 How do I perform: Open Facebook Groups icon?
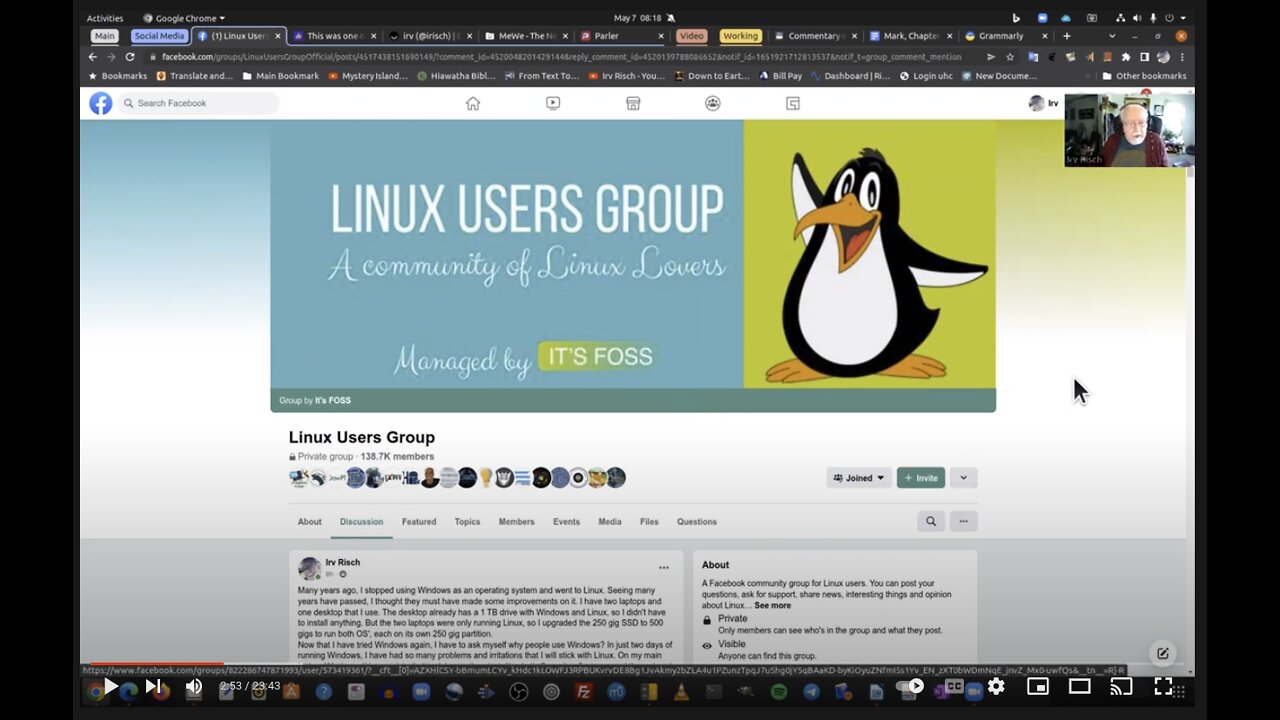coord(713,103)
